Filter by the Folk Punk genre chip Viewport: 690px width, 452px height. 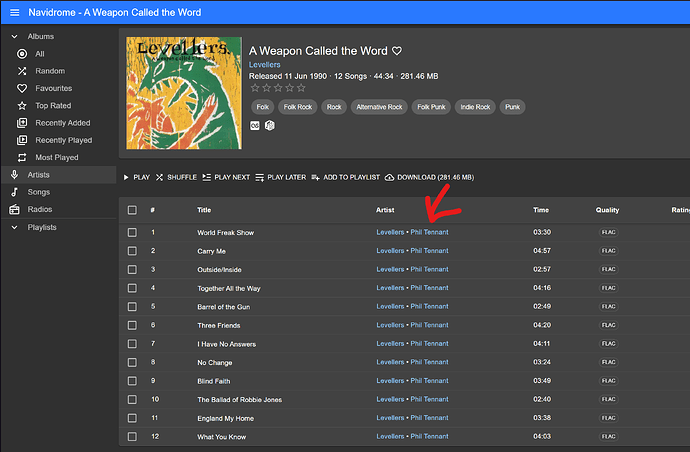click(431, 107)
